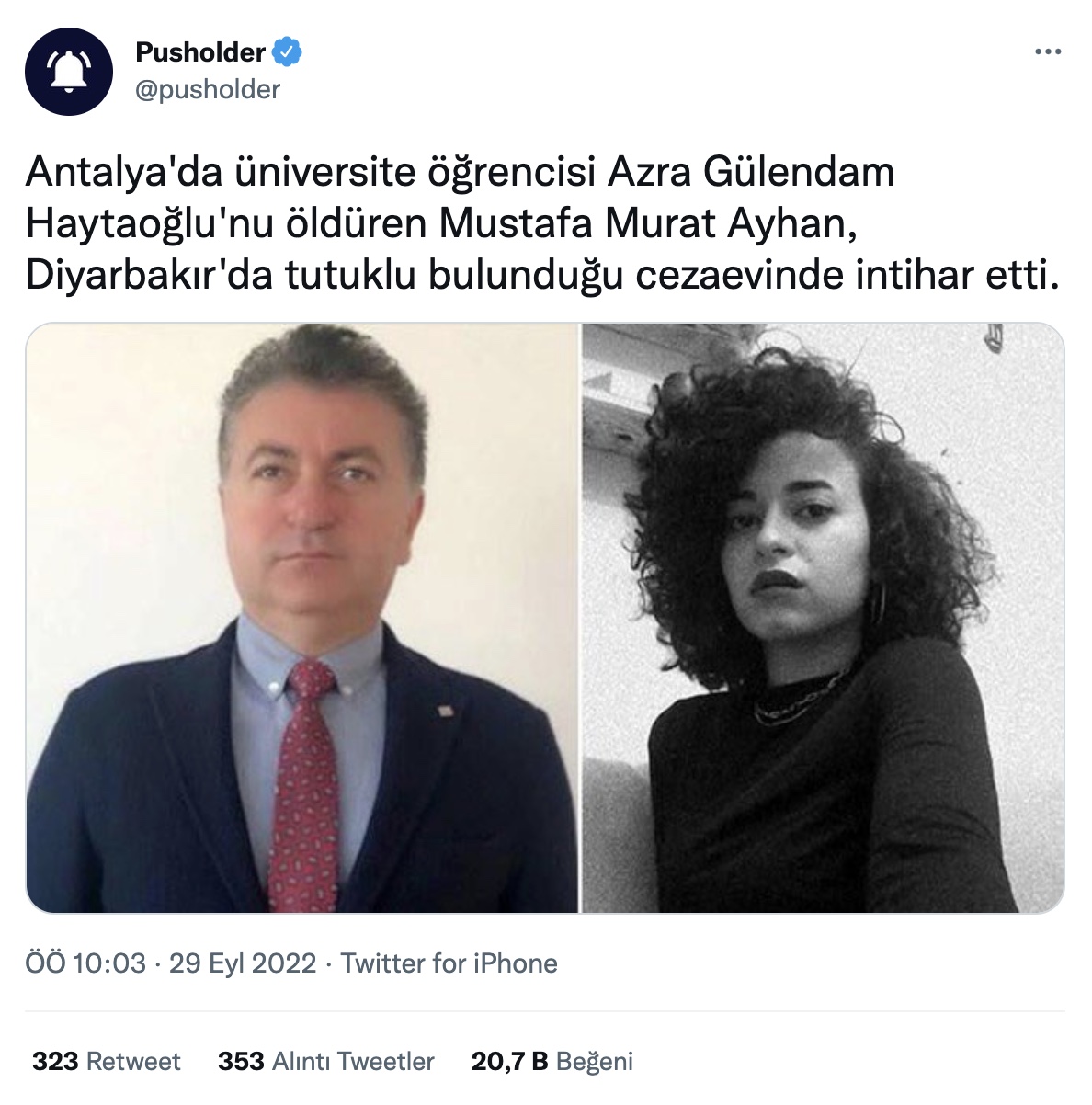
Task: View the 20,7 B Beğeni list
Action: [x=552, y=1062]
